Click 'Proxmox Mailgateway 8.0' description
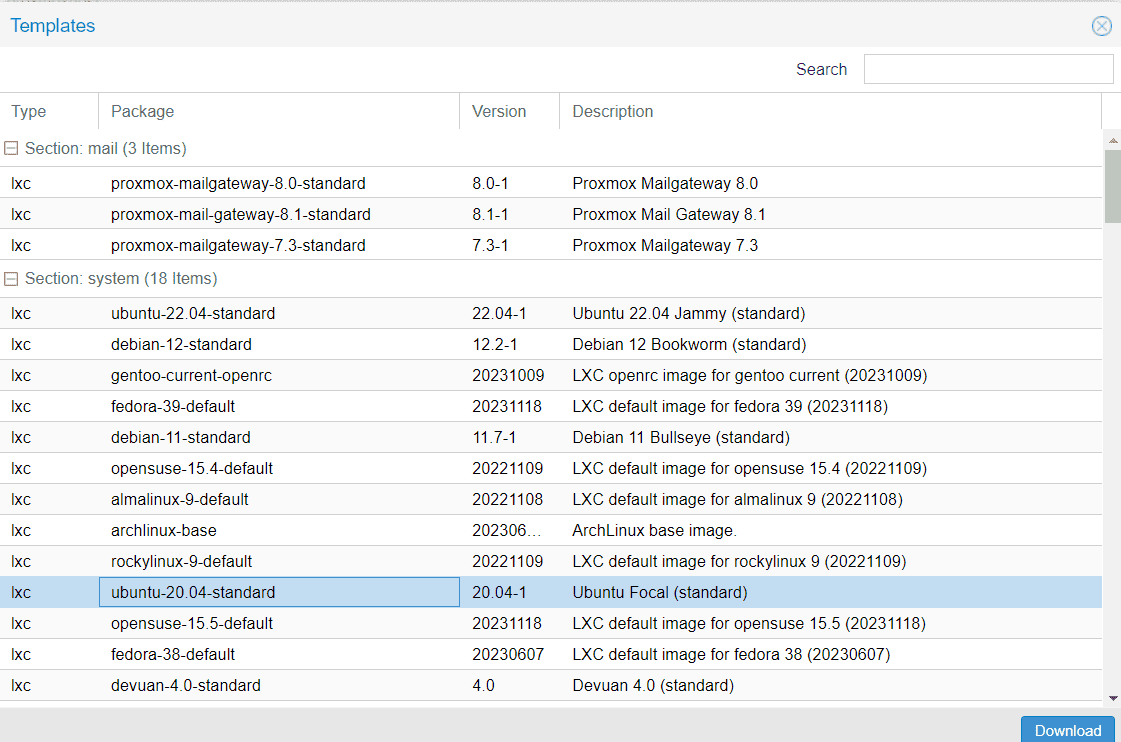The width and height of the screenshot is (1121, 742). click(665, 184)
